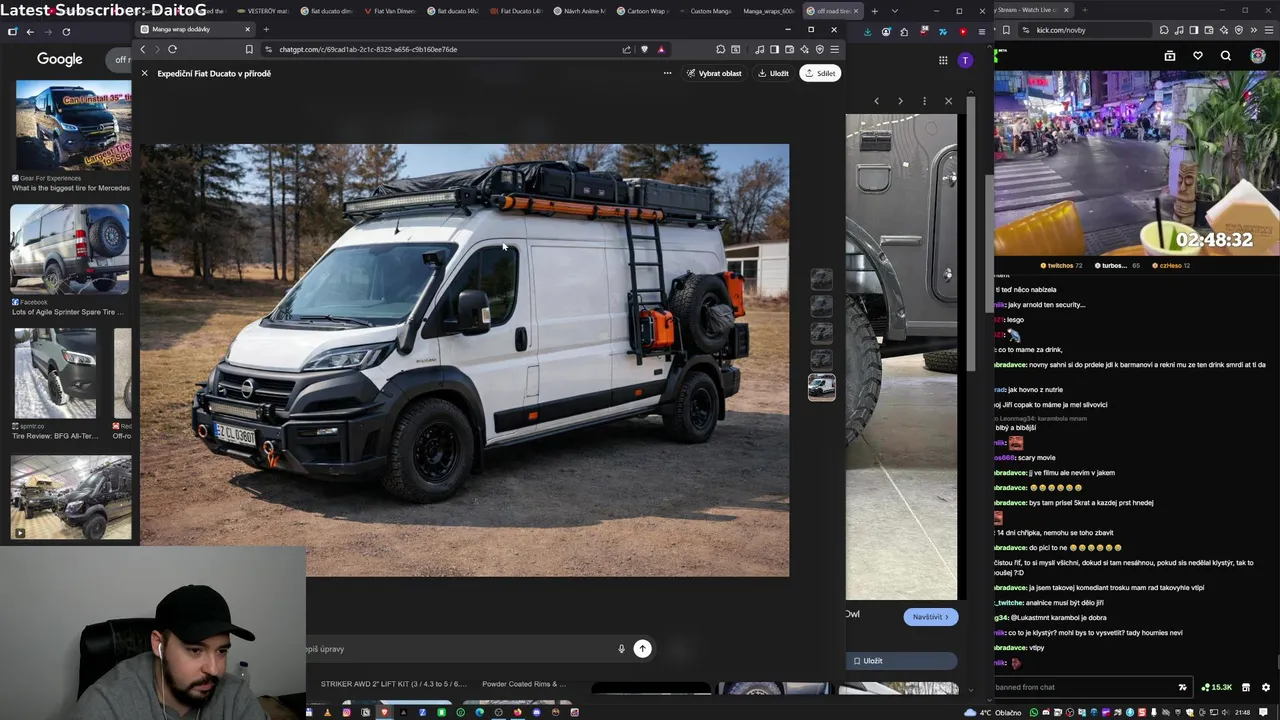Close the ChatGPT image viewer with X
This screenshot has height=720, width=1280.
pos(144,73)
